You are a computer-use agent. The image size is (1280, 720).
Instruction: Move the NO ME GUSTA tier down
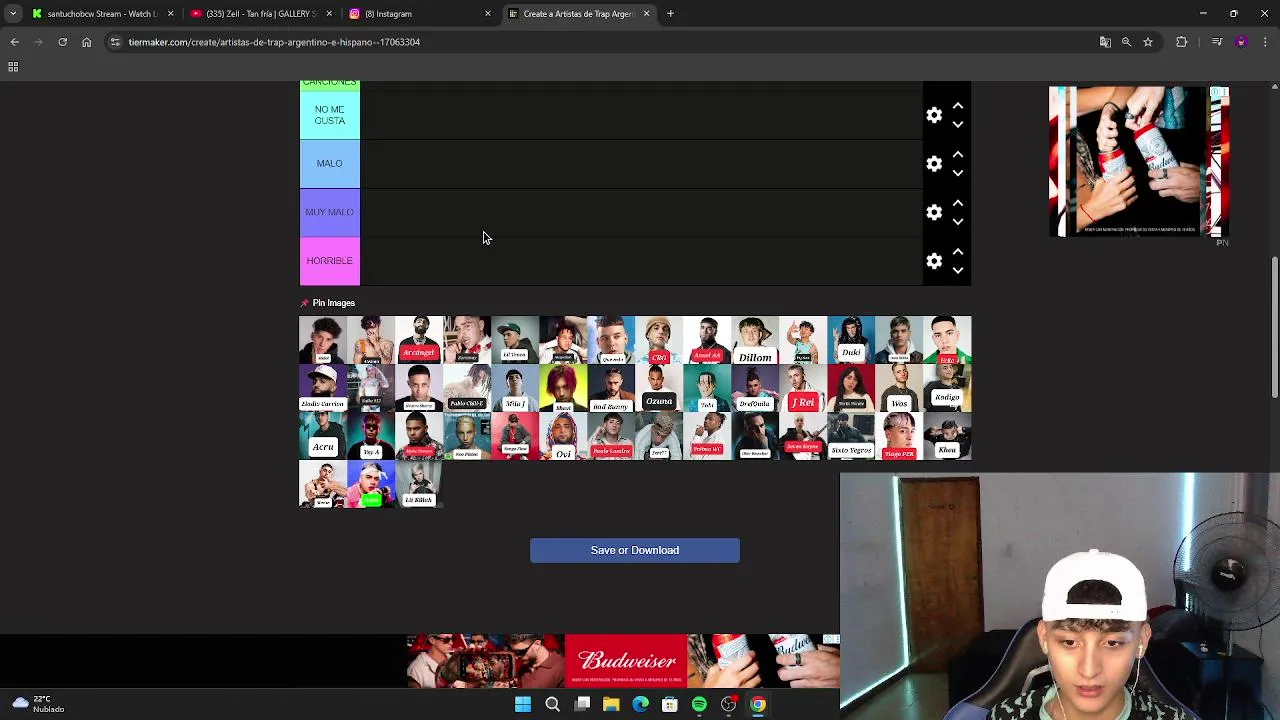tap(958, 125)
